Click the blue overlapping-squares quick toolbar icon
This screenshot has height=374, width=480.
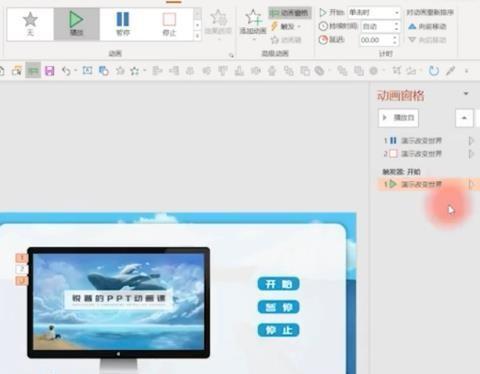pyautogui.click(x=104, y=71)
